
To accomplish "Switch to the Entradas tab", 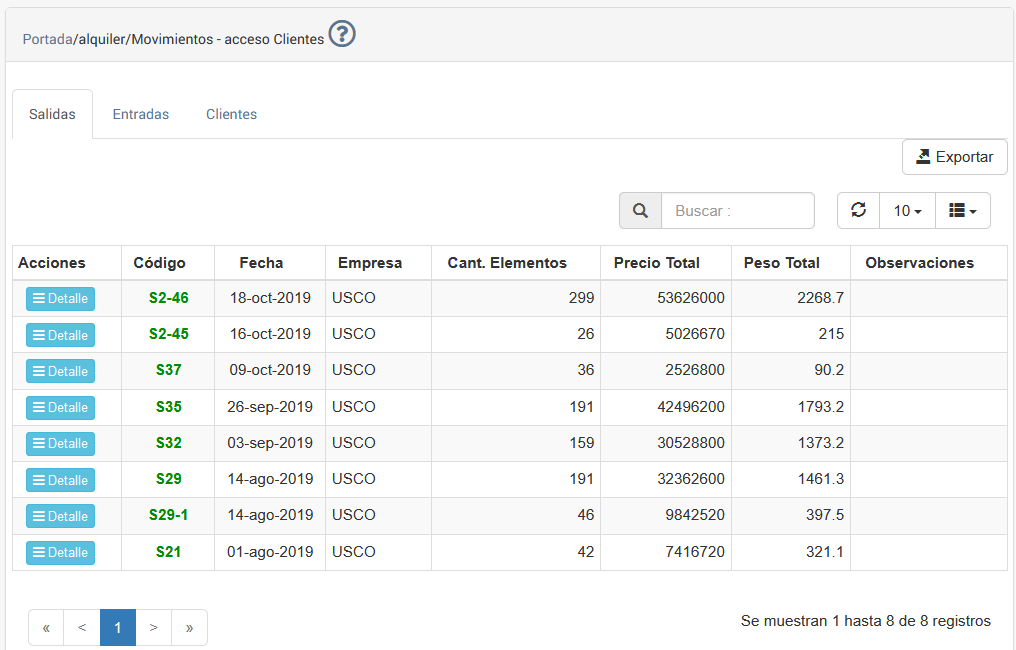I will (x=140, y=114).
